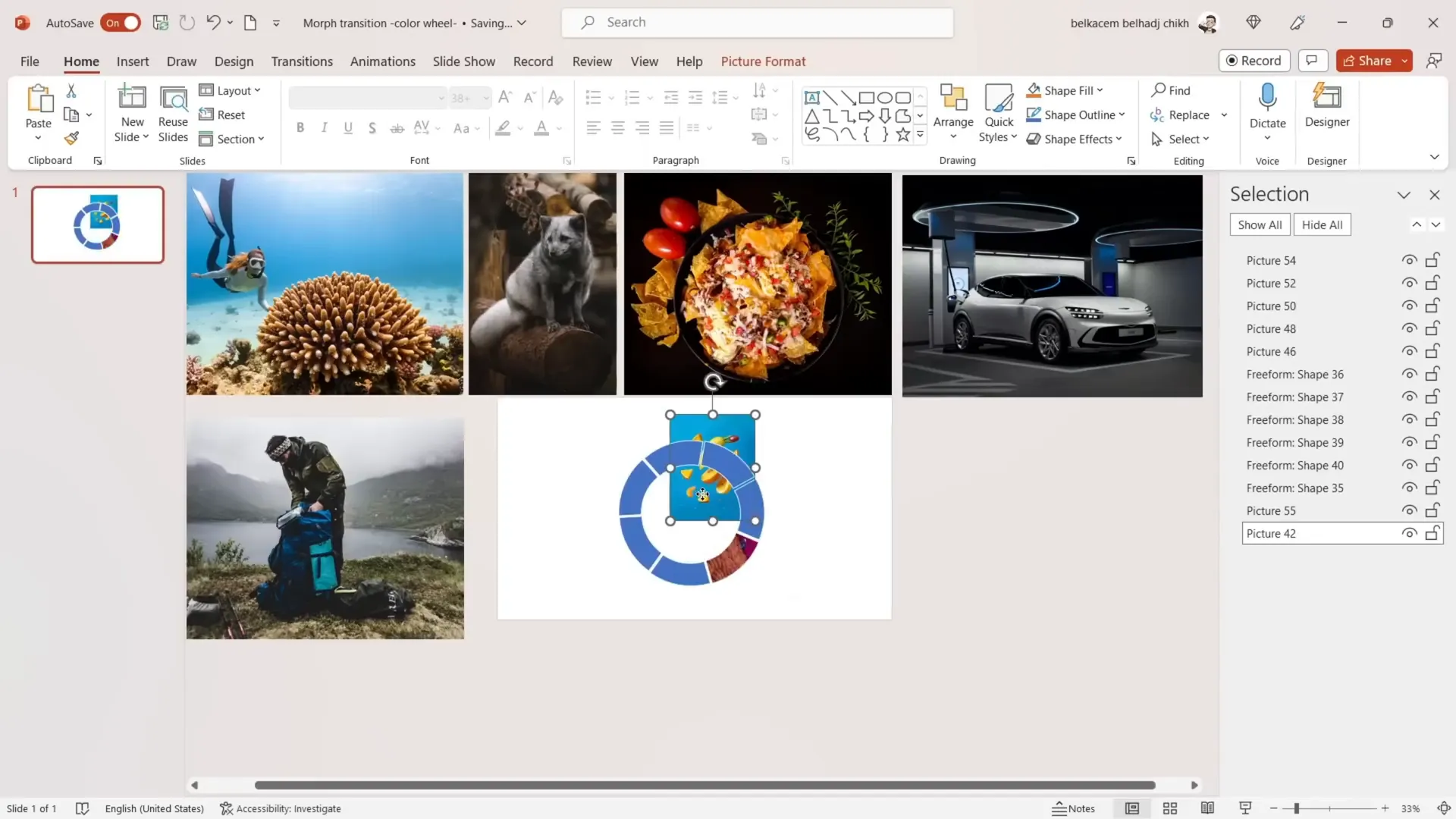
Task: Click the Show All button
Action: 1260,224
